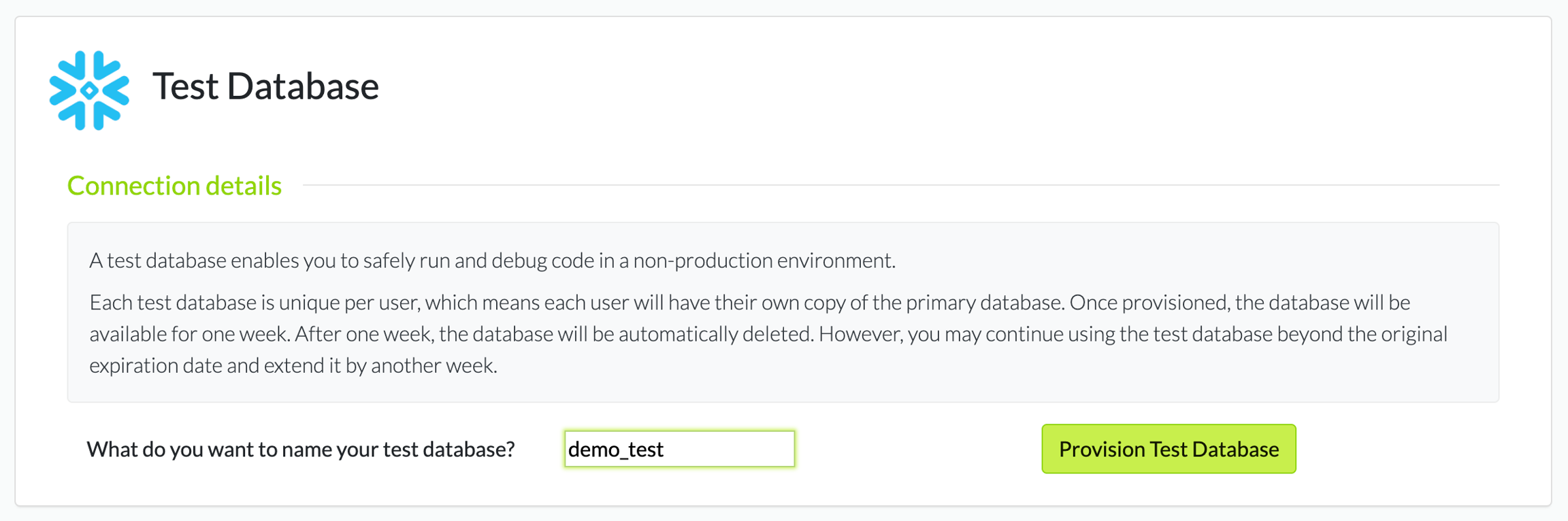Click the line mentioning "automatically deleted"
The image size is (1568, 521).
click(768, 334)
